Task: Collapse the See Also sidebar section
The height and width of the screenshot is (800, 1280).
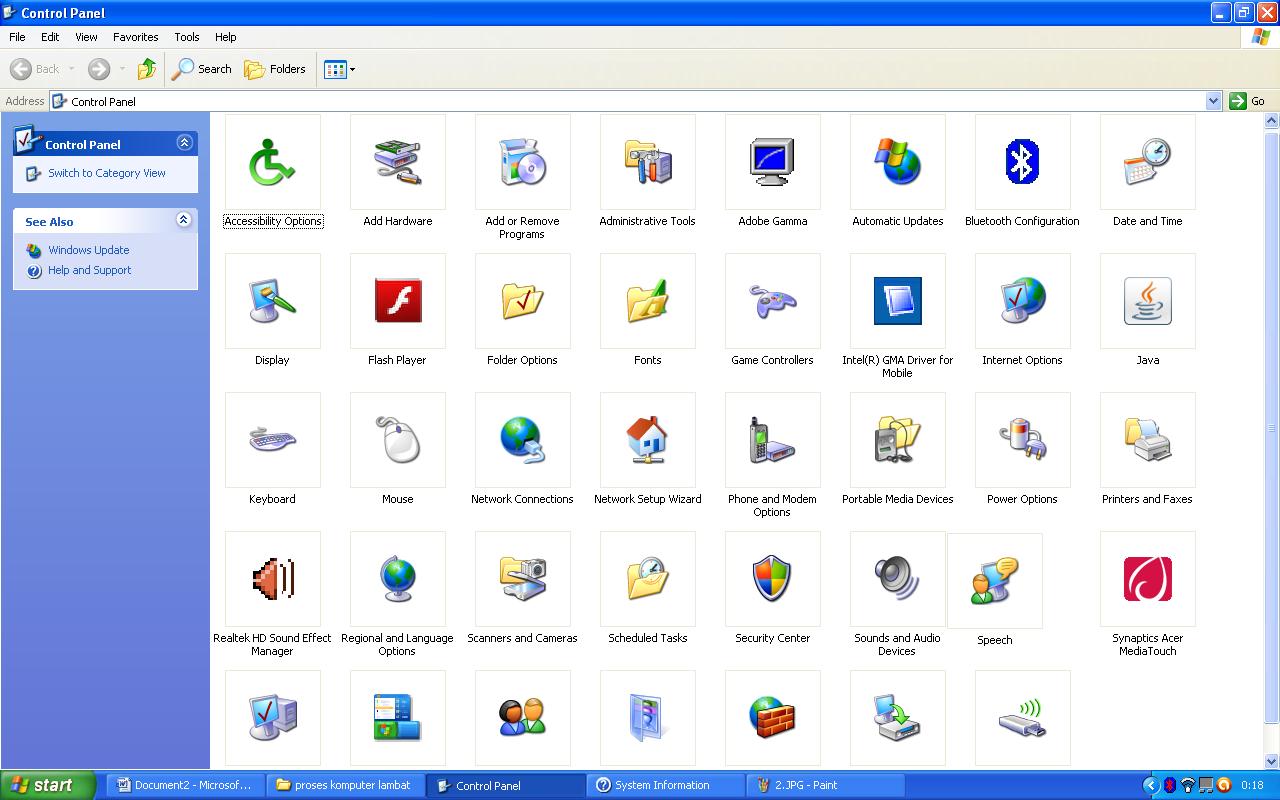Action: pyautogui.click(x=184, y=220)
